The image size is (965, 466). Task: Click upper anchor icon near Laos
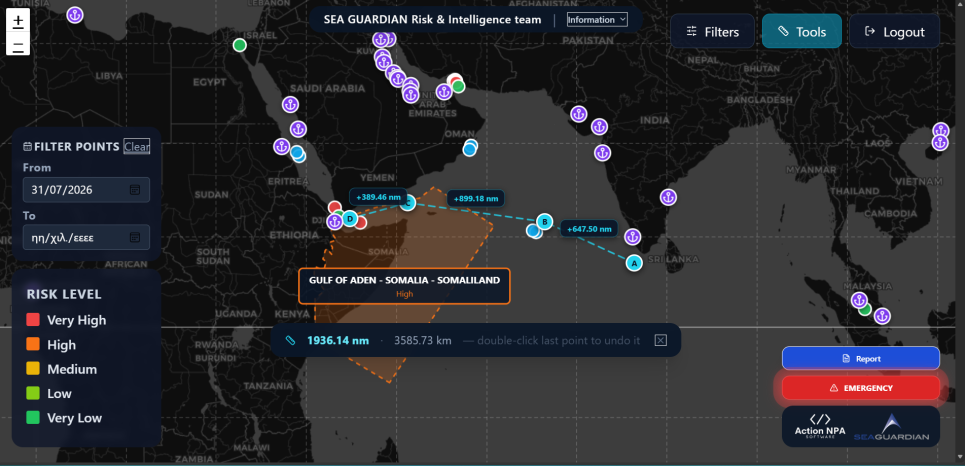pyautogui.click(x=940, y=131)
